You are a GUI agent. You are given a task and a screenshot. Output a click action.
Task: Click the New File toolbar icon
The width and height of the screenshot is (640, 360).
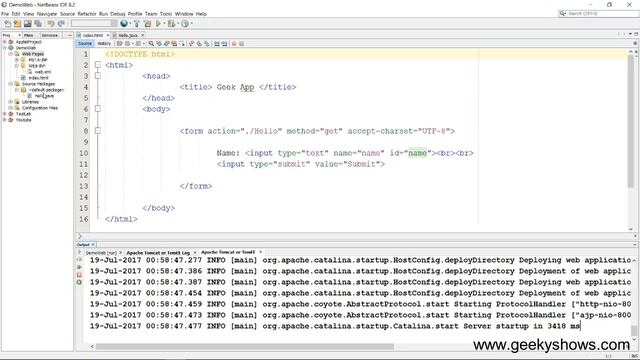[x=7, y=24]
